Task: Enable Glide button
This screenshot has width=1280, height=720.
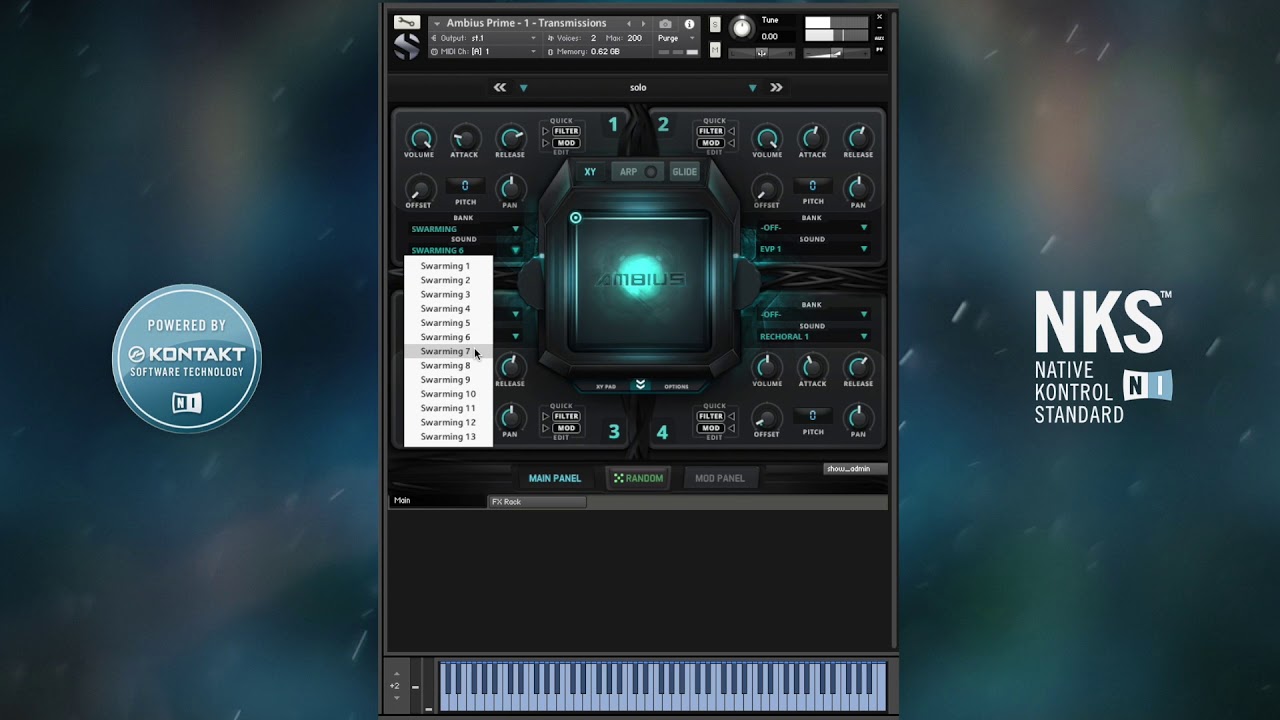Action: pos(685,172)
